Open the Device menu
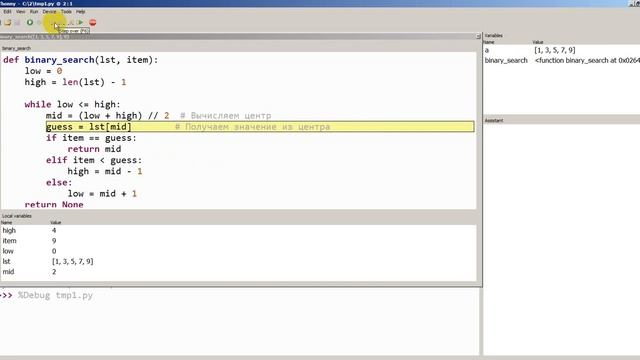Viewport: 640px width, 360px height. (x=49, y=12)
